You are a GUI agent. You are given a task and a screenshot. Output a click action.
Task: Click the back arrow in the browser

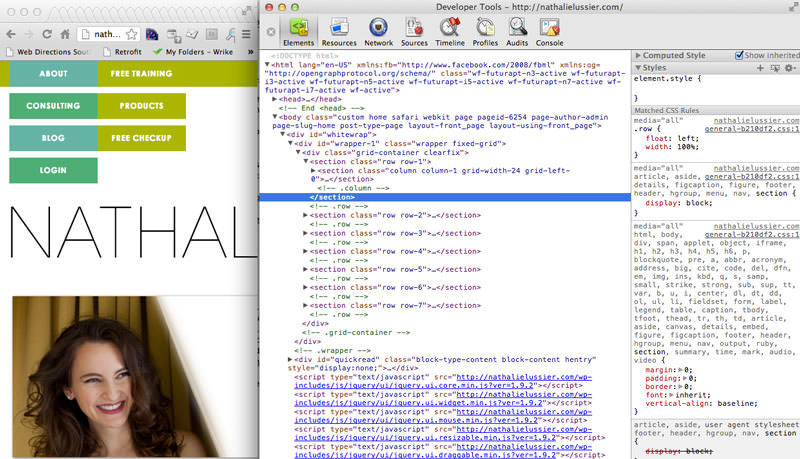coord(11,34)
